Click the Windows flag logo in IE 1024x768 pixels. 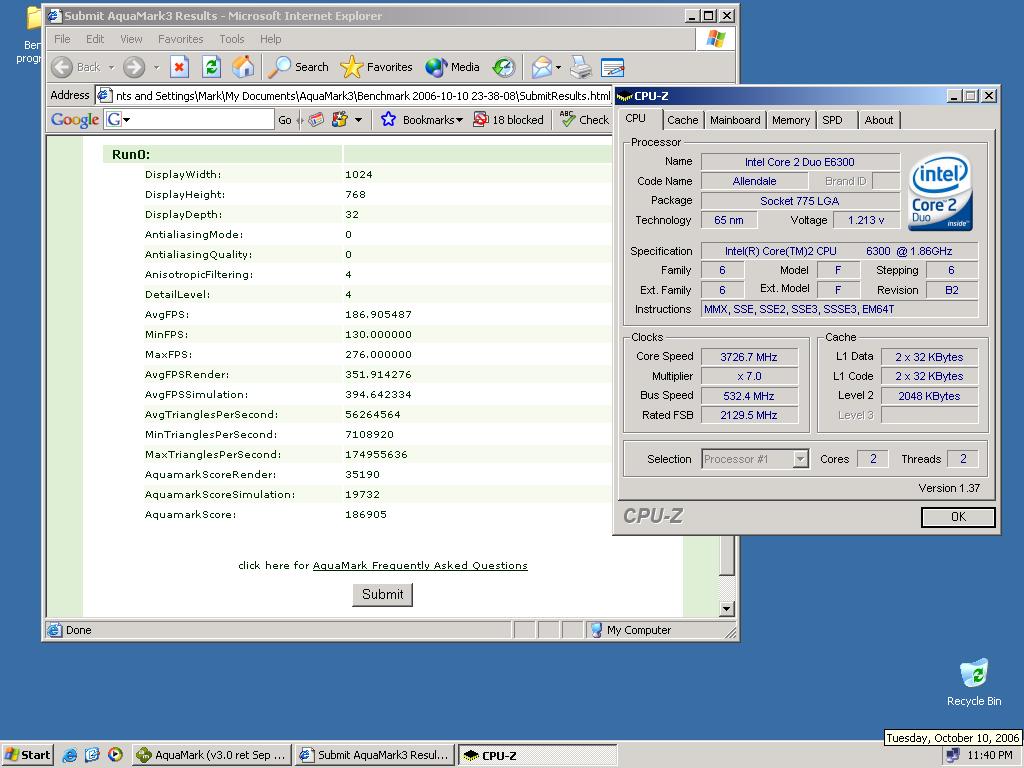click(716, 39)
